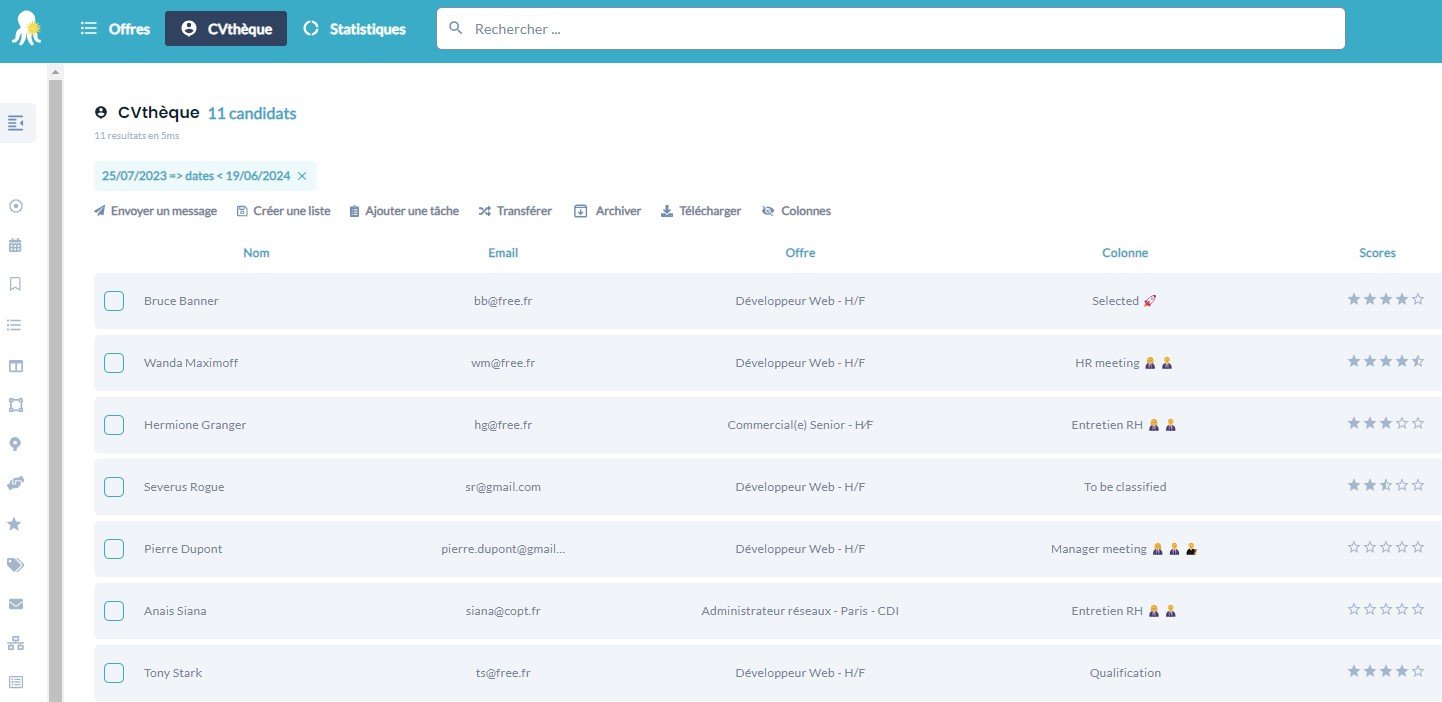
Task: Tick the checkbox for Bruce Banner
Action: 114,301
